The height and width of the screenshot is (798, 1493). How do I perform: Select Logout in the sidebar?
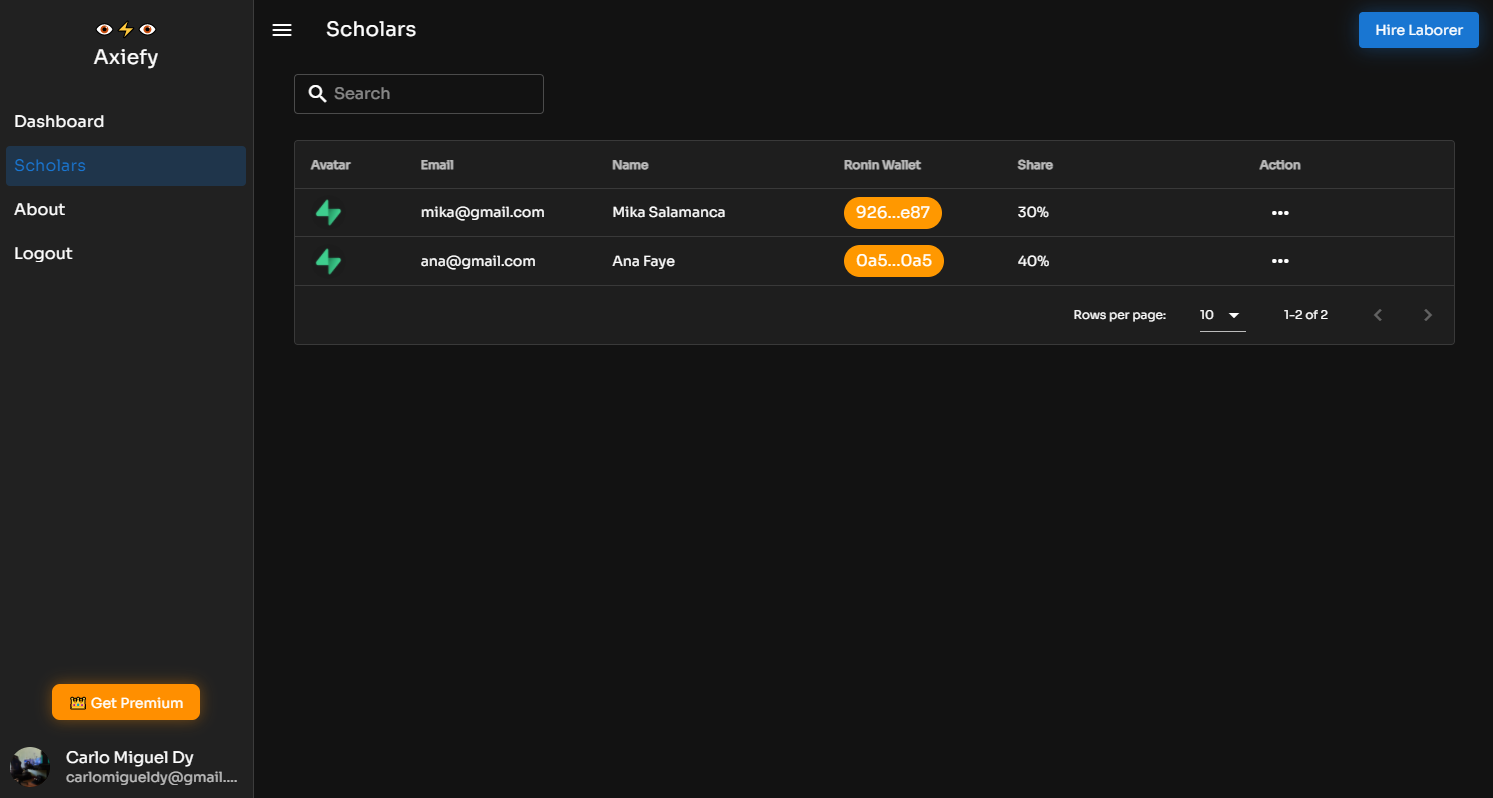pyautogui.click(x=43, y=253)
